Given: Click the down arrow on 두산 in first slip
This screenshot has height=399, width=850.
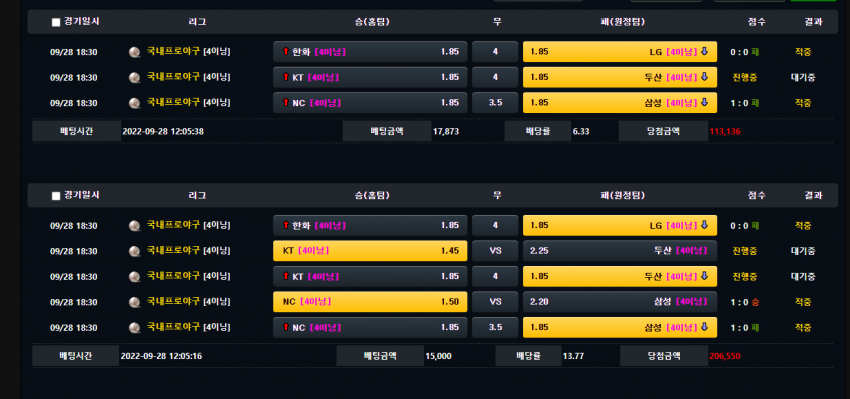Looking at the screenshot, I should click(704, 77).
